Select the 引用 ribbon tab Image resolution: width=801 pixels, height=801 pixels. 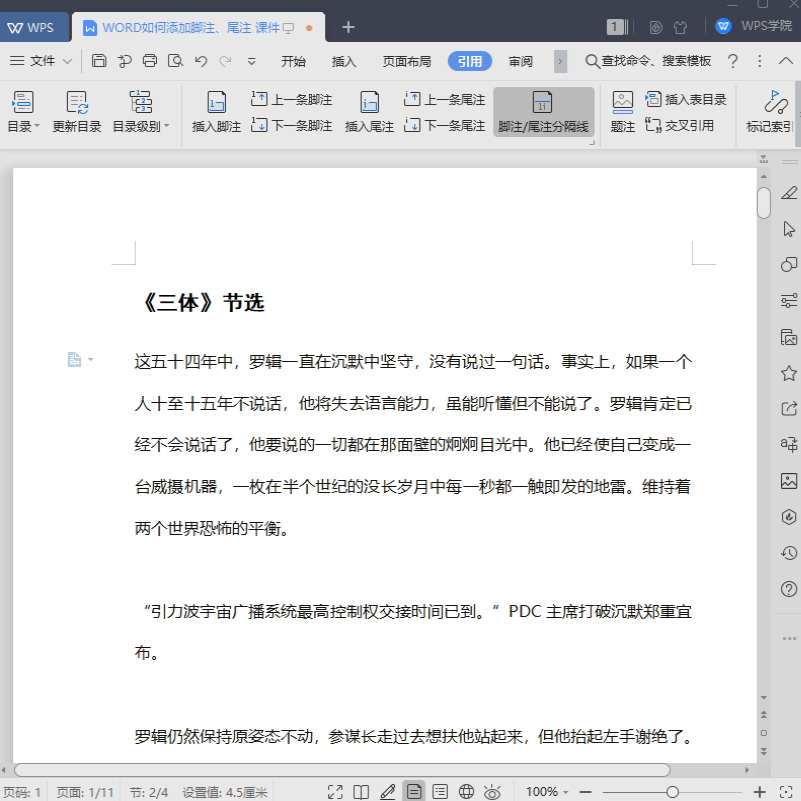coord(469,61)
